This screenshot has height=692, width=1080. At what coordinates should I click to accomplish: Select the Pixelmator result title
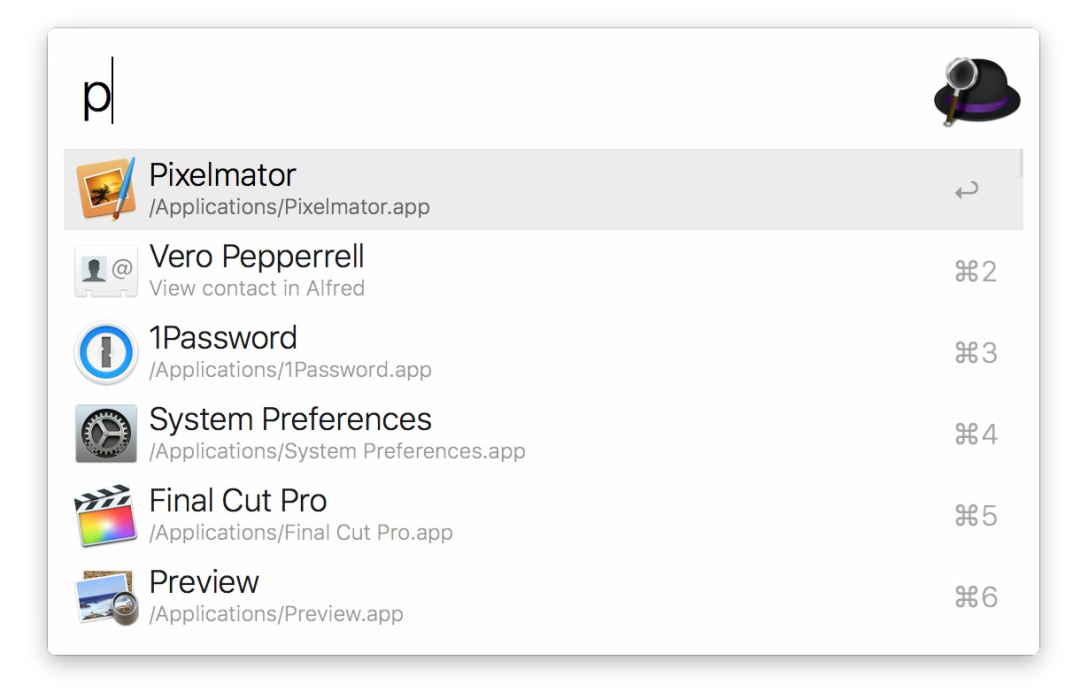222,175
